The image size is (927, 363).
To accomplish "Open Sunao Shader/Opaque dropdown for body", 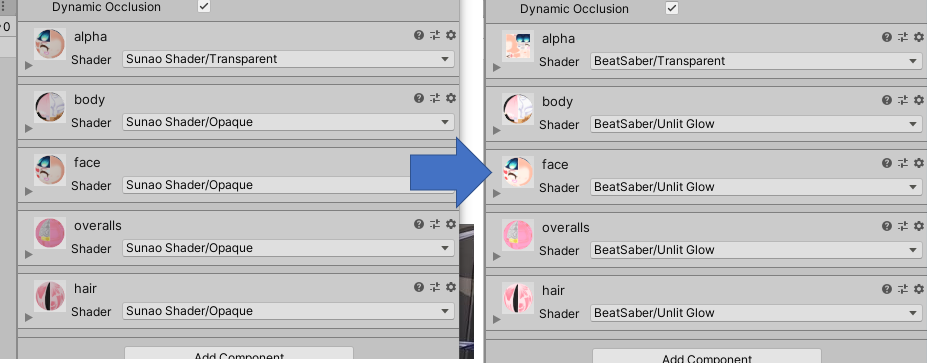I will pyautogui.click(x=289, y=122).
